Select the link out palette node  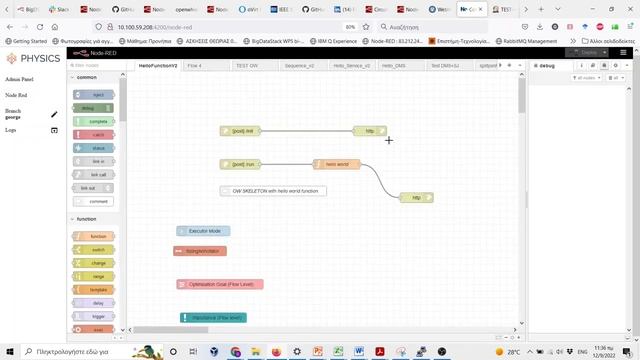coord(93,188)
